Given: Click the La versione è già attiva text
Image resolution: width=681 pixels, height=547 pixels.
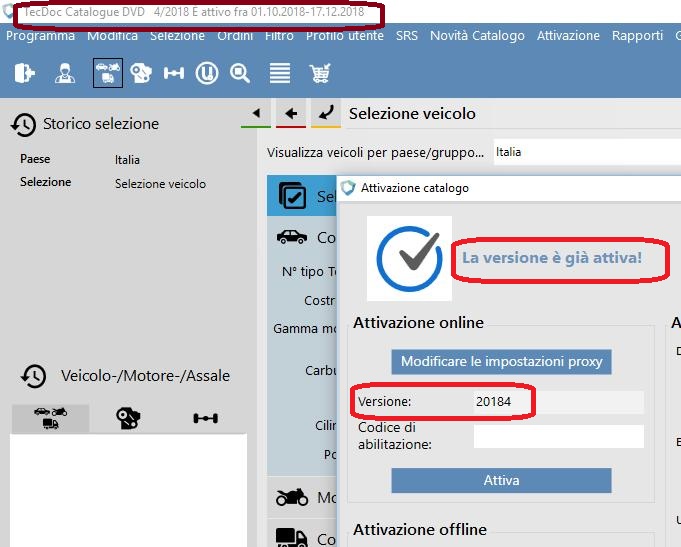Looking at the screenshot, I should pyautogui.click(x=552, y=258).
